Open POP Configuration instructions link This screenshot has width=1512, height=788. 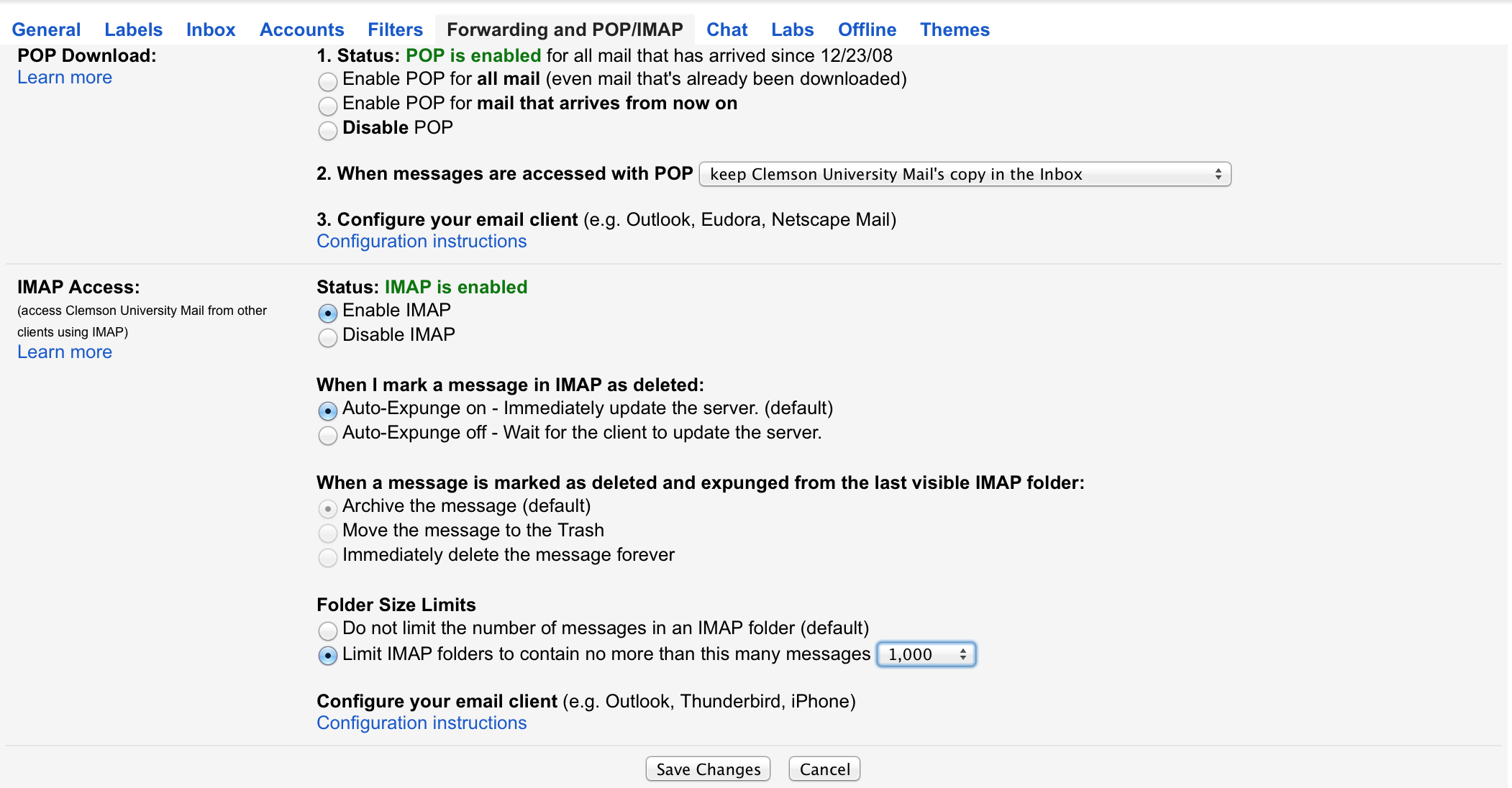click(422, 241)
